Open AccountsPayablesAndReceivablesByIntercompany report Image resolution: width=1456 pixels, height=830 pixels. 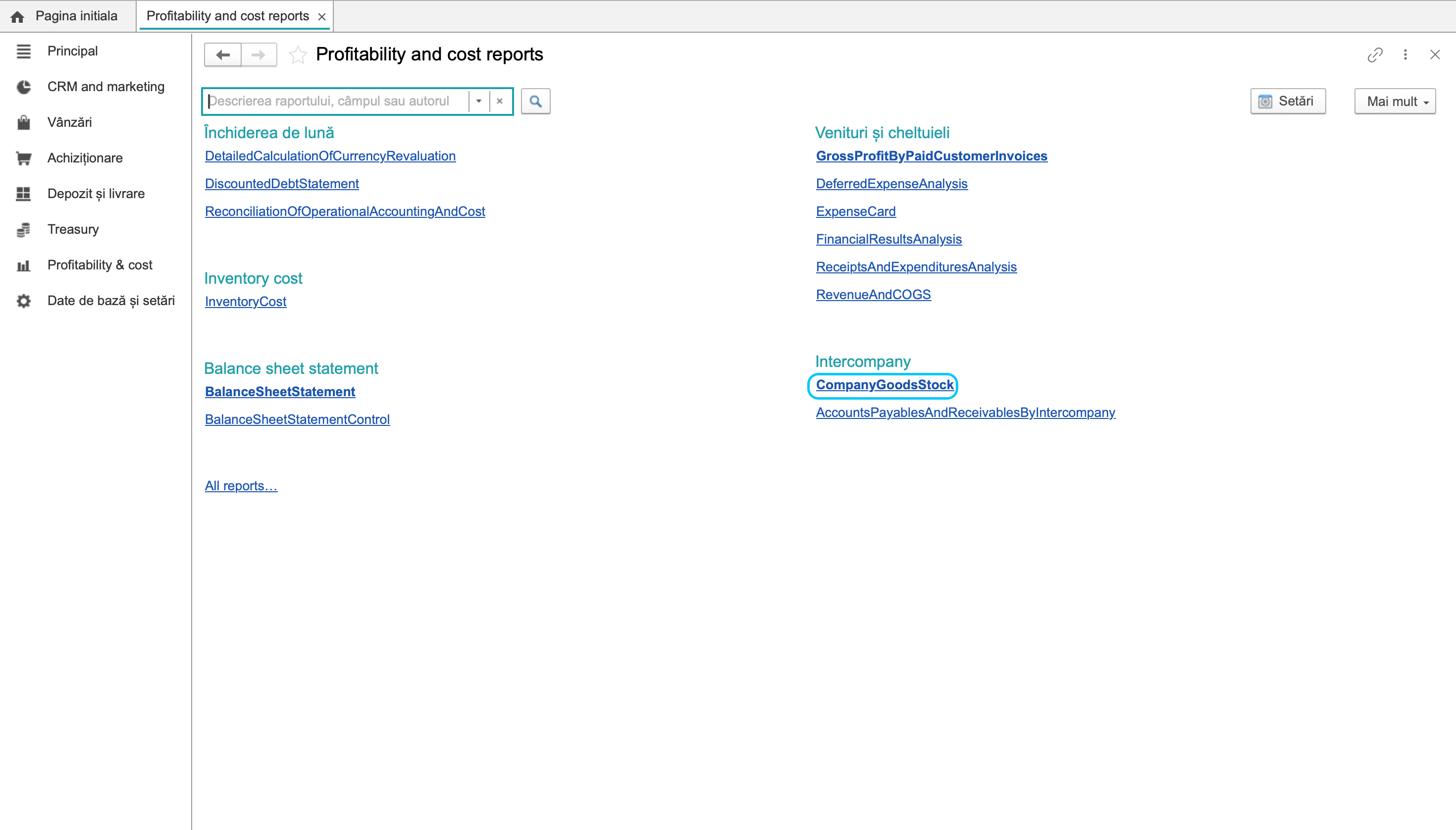[965, 413]
